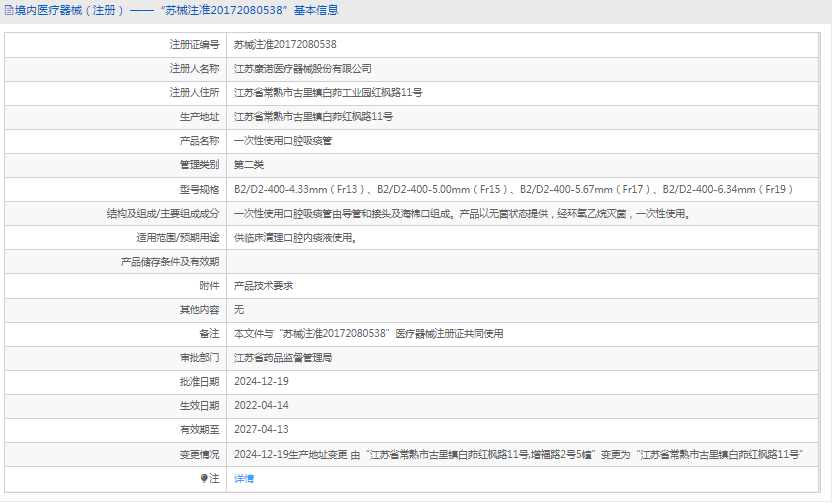Click the 注册人名称 row label
Image resolution: width=832 pixels, height=504 pixels.
(x=194, y=69)
